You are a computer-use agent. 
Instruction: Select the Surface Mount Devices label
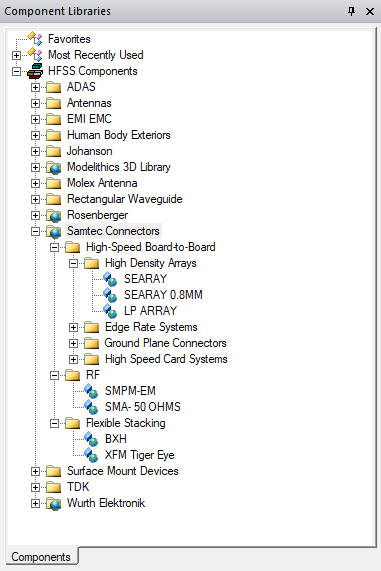pos(123,471)
